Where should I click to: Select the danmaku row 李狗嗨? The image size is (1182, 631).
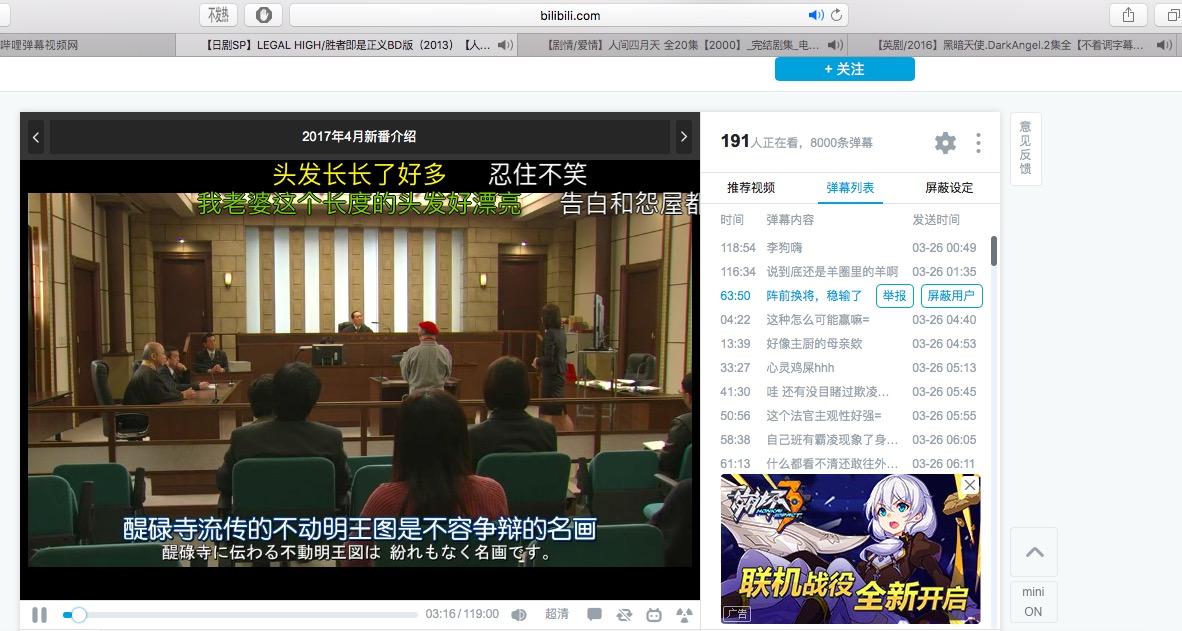pos(850,247)
